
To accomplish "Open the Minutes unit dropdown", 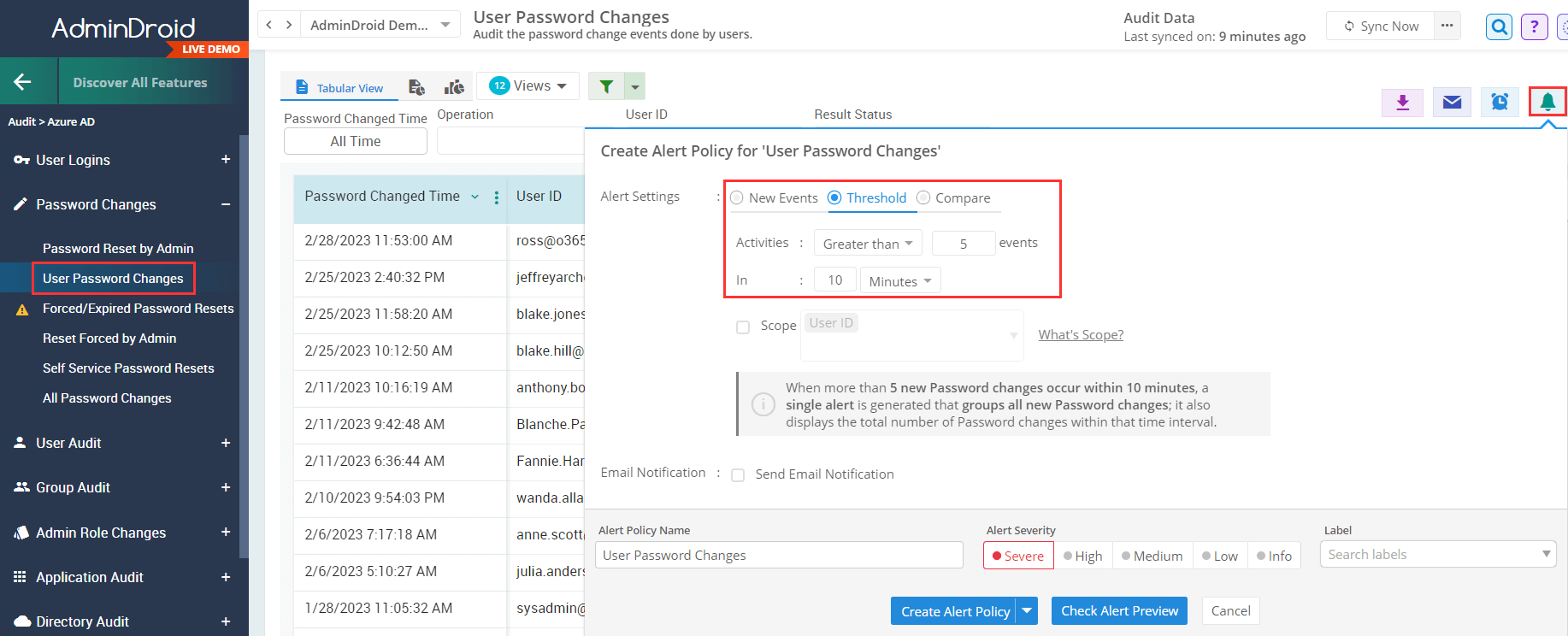I will pyautogui.click(x=900, y=280).
